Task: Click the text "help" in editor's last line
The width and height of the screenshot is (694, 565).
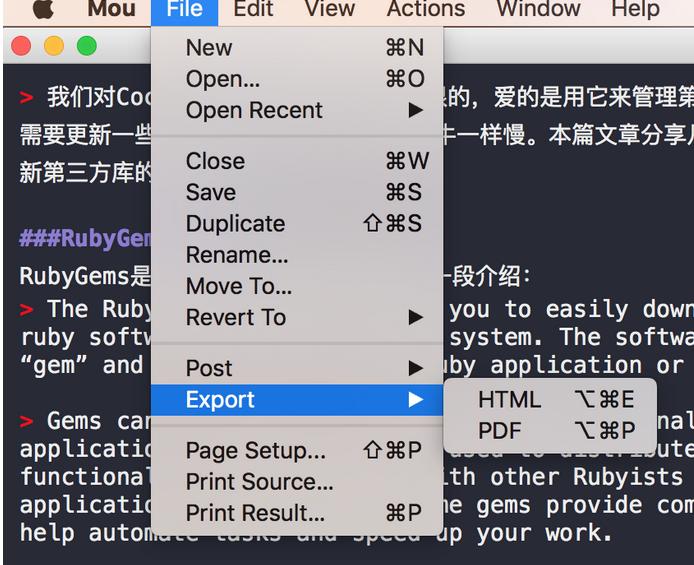Action: tap(47, 533)
